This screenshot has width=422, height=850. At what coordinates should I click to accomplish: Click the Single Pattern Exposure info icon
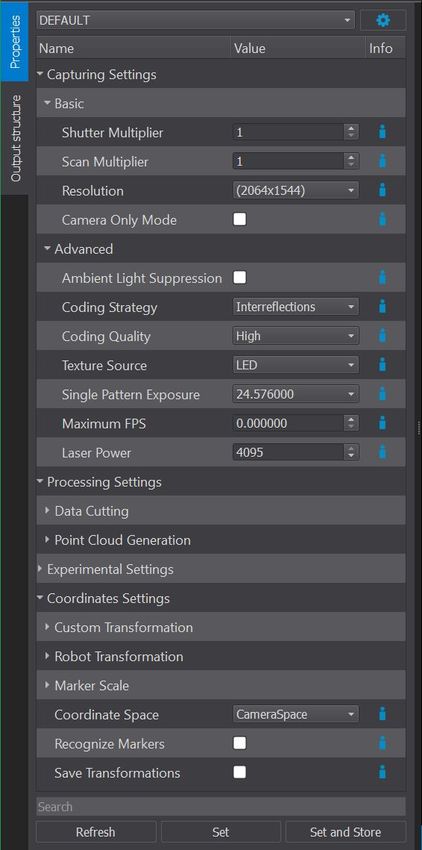point(382,394)
